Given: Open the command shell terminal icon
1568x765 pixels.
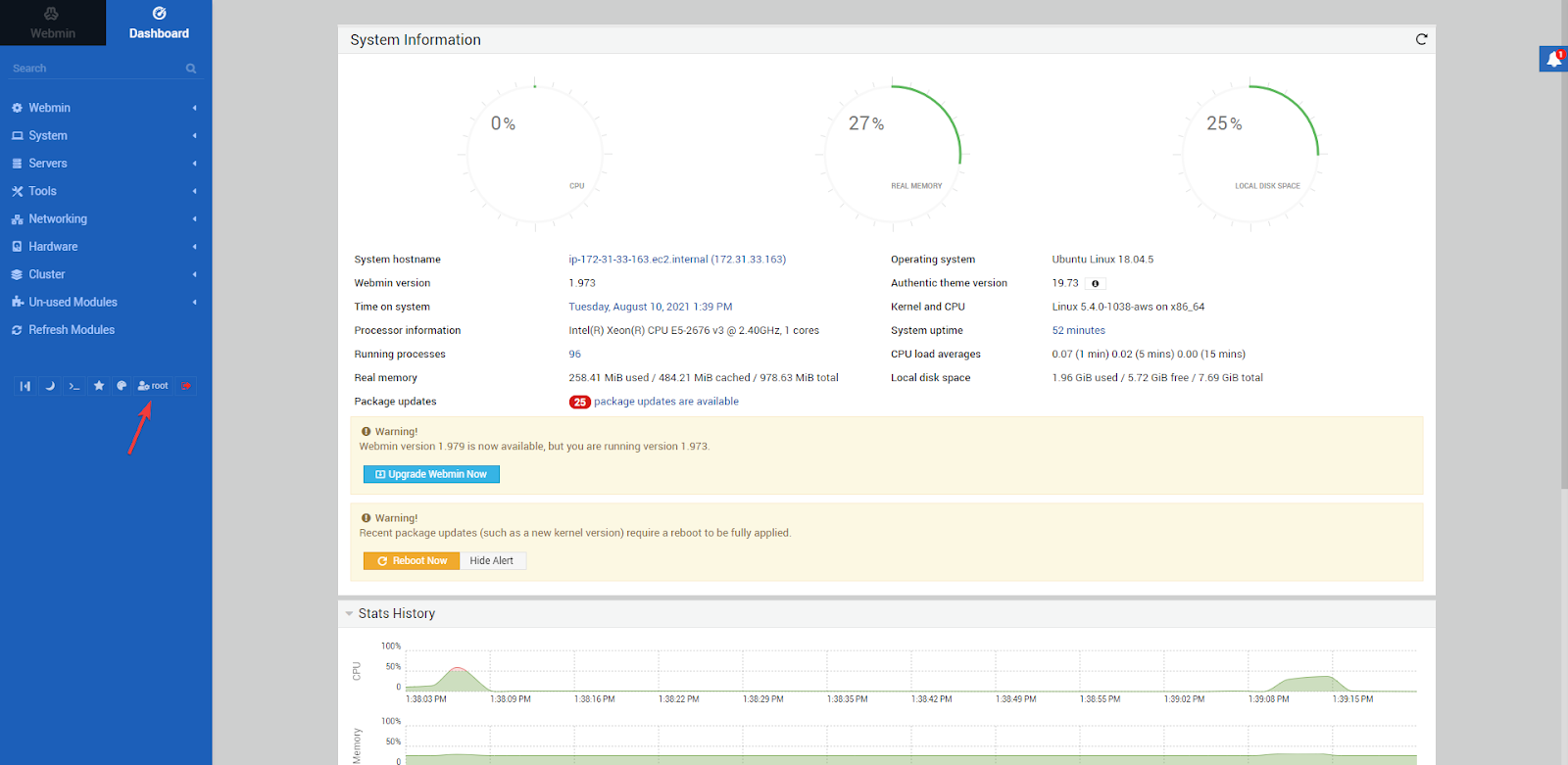Looking at the screenshot, I should click(x=74, y=386).
